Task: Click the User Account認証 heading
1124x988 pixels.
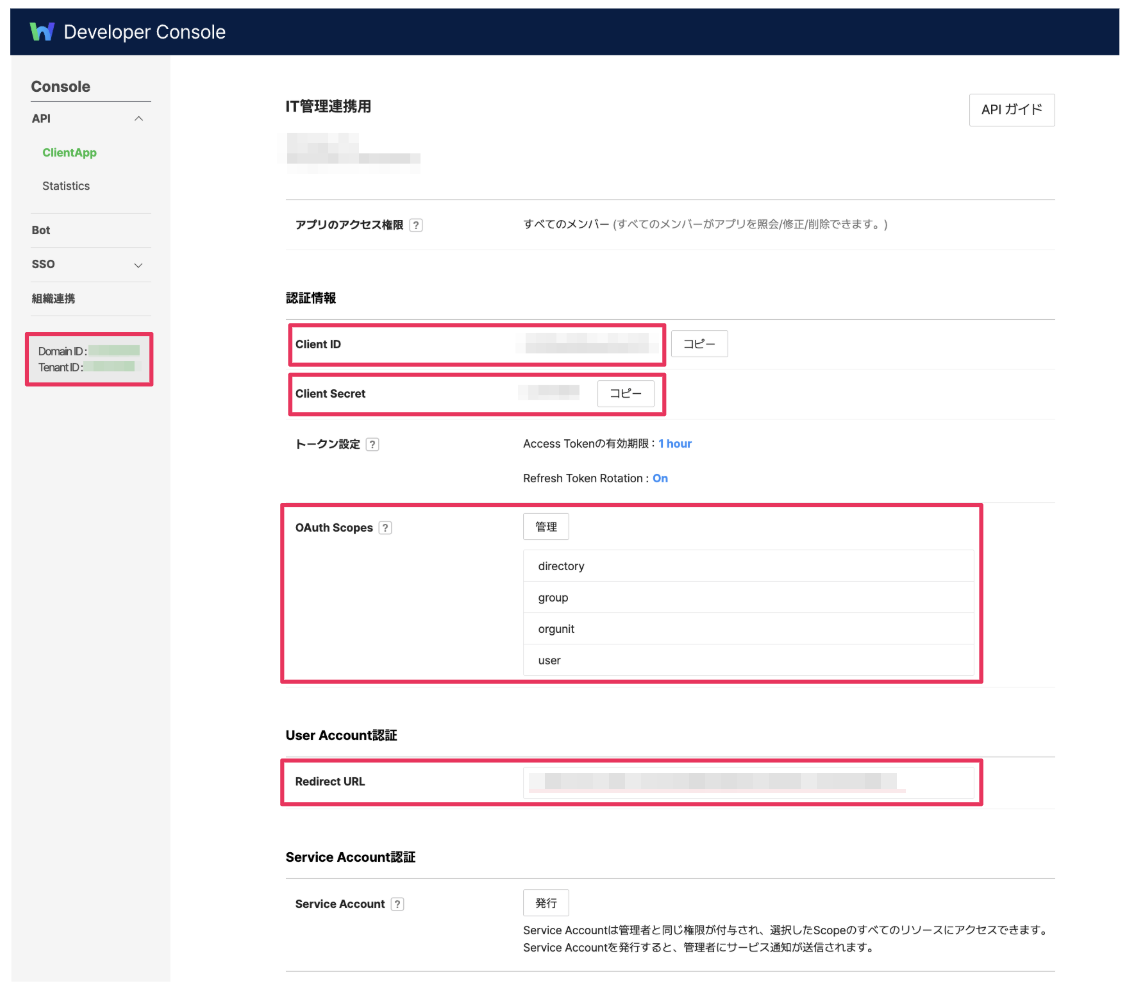Action: coord(341,736)
